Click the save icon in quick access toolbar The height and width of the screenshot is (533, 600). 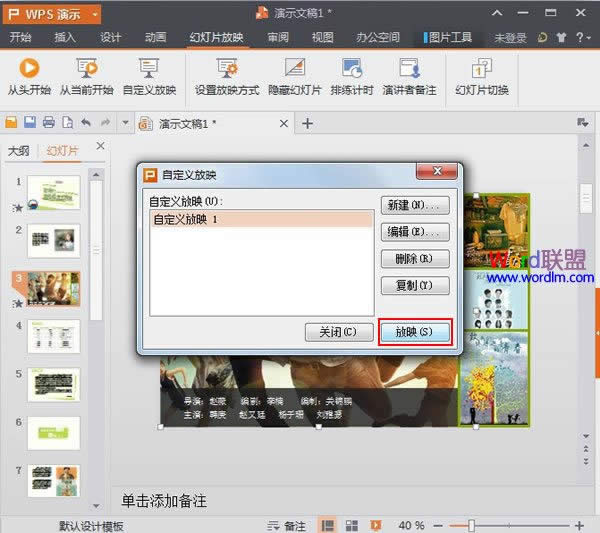(x=29, y=123)
